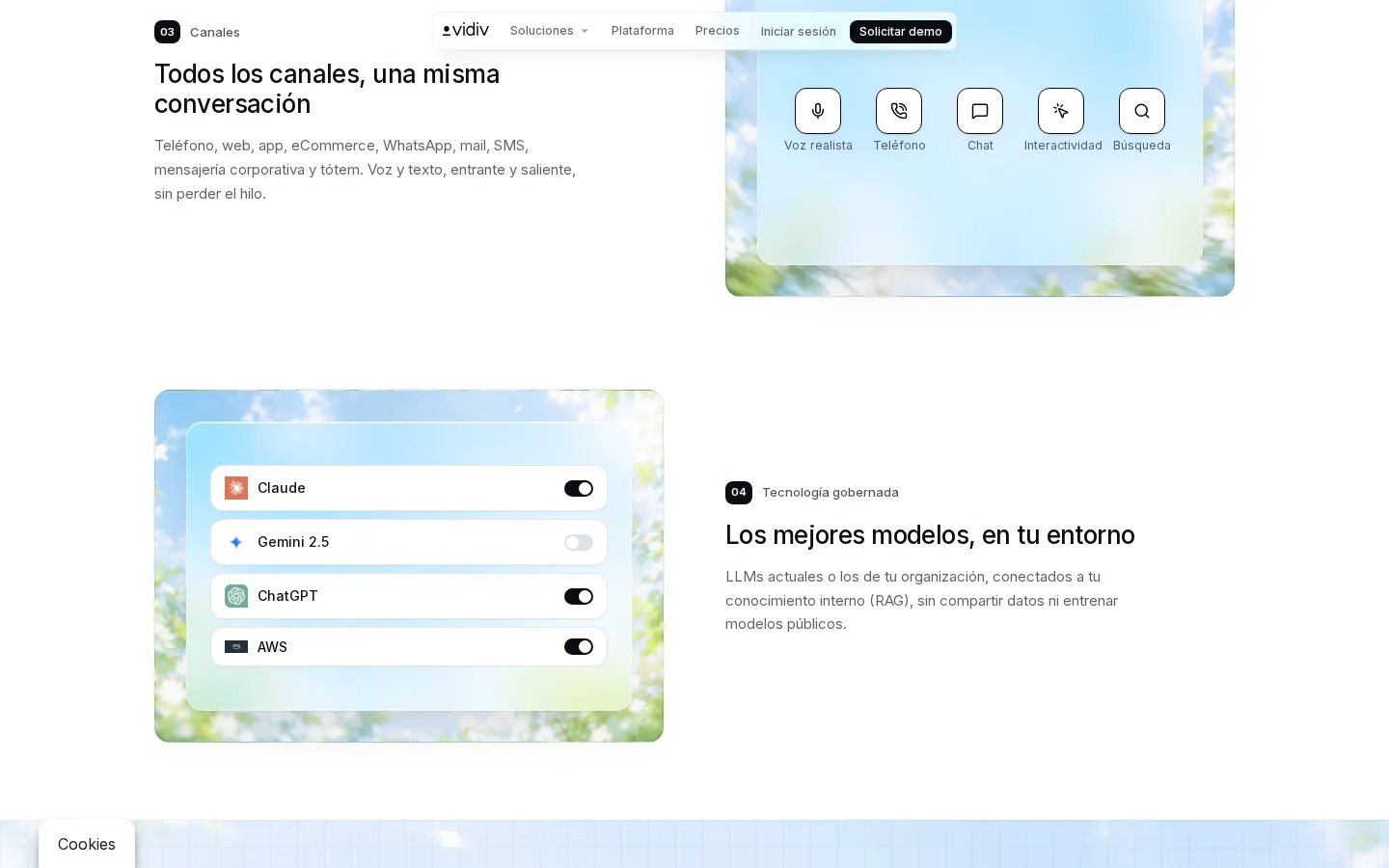Click the "Gemini 2.5" model name
1389x868 pixels.
point(293,542)
